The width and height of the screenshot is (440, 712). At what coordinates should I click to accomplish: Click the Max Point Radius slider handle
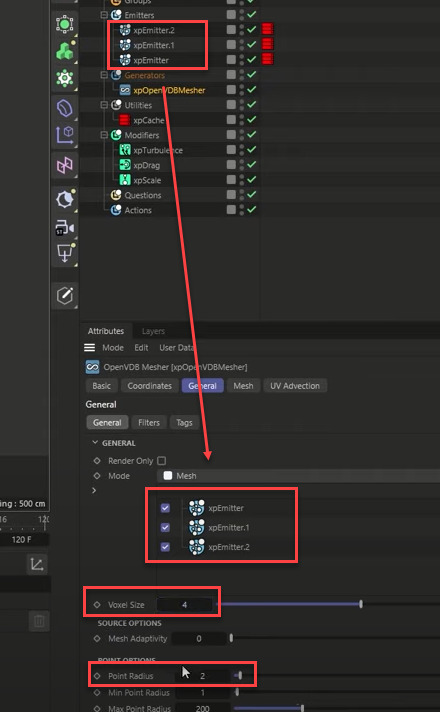302,708
